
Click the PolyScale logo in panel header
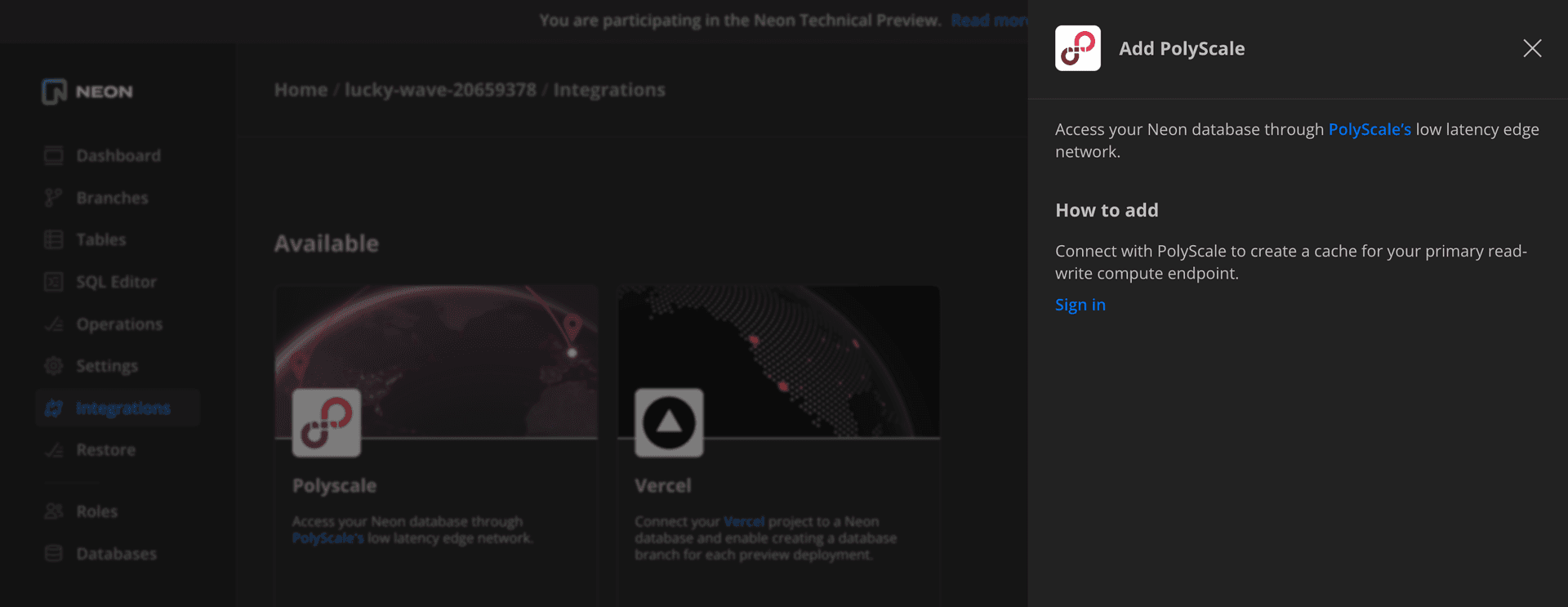pyautogui.click(x=1078, y=48)
